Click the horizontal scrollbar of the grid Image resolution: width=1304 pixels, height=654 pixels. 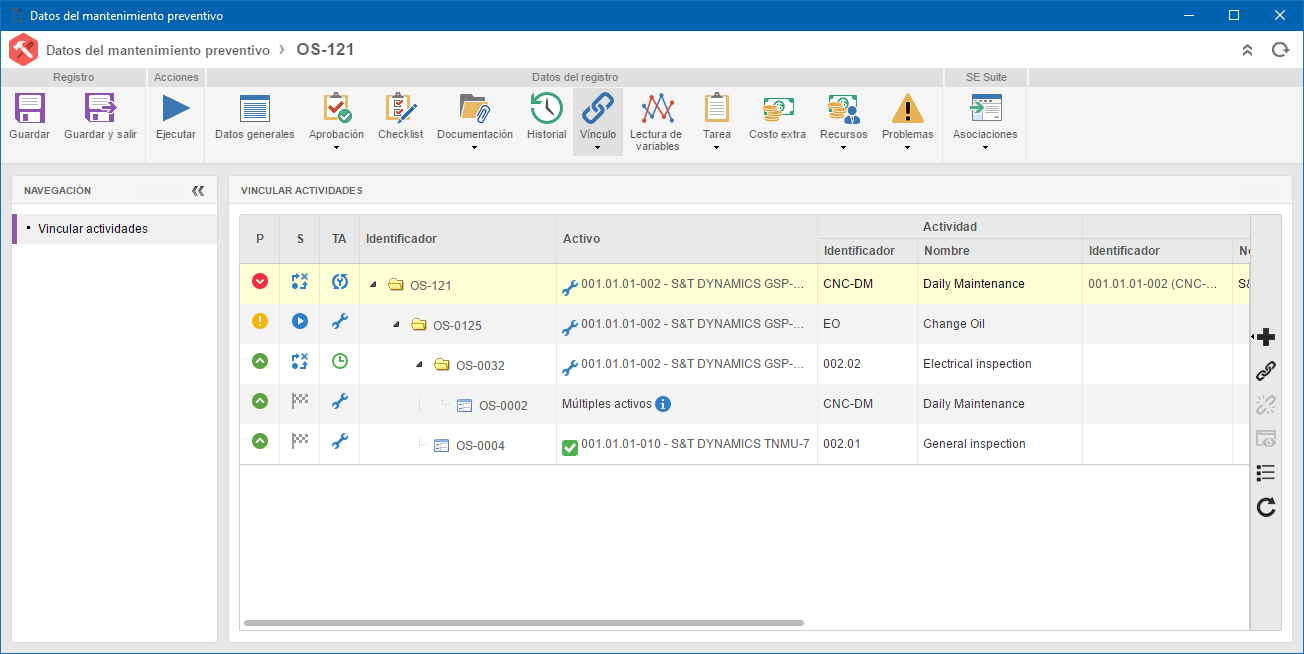(523, 623)
